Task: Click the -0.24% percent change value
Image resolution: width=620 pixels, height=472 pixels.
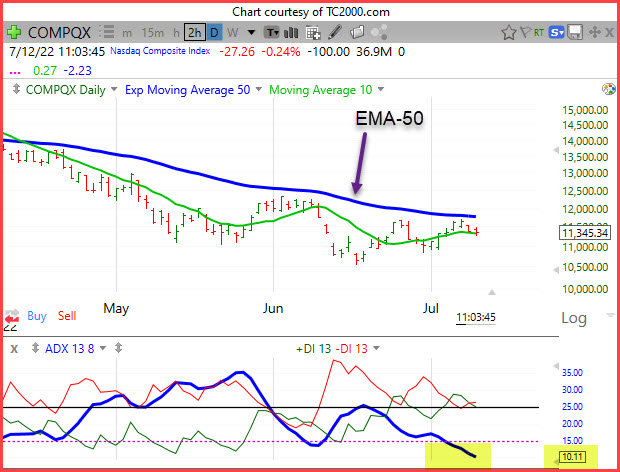Action: [x=280, y=52]
